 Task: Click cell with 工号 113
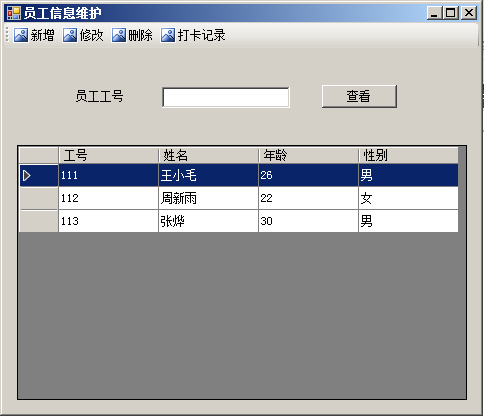click(109, 221)
